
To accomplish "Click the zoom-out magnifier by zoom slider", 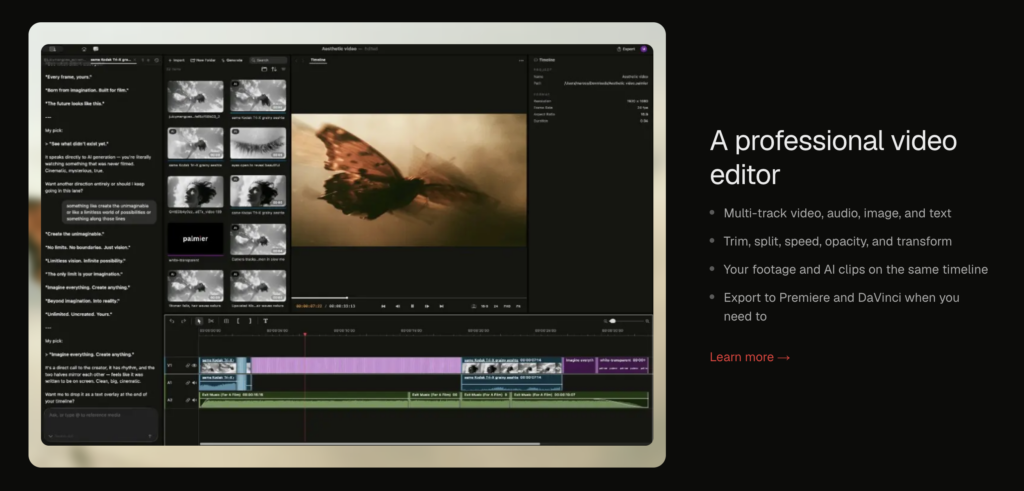I will (x=605, y=321).
